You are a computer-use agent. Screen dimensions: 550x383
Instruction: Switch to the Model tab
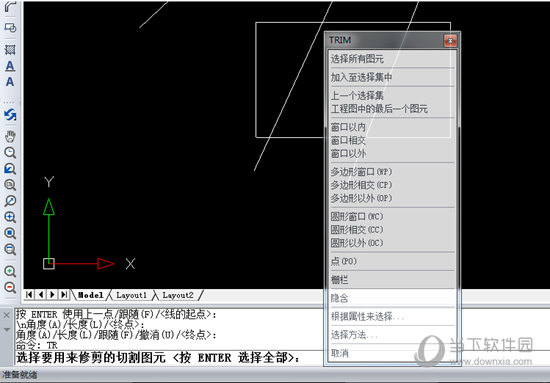pos(90,295)
